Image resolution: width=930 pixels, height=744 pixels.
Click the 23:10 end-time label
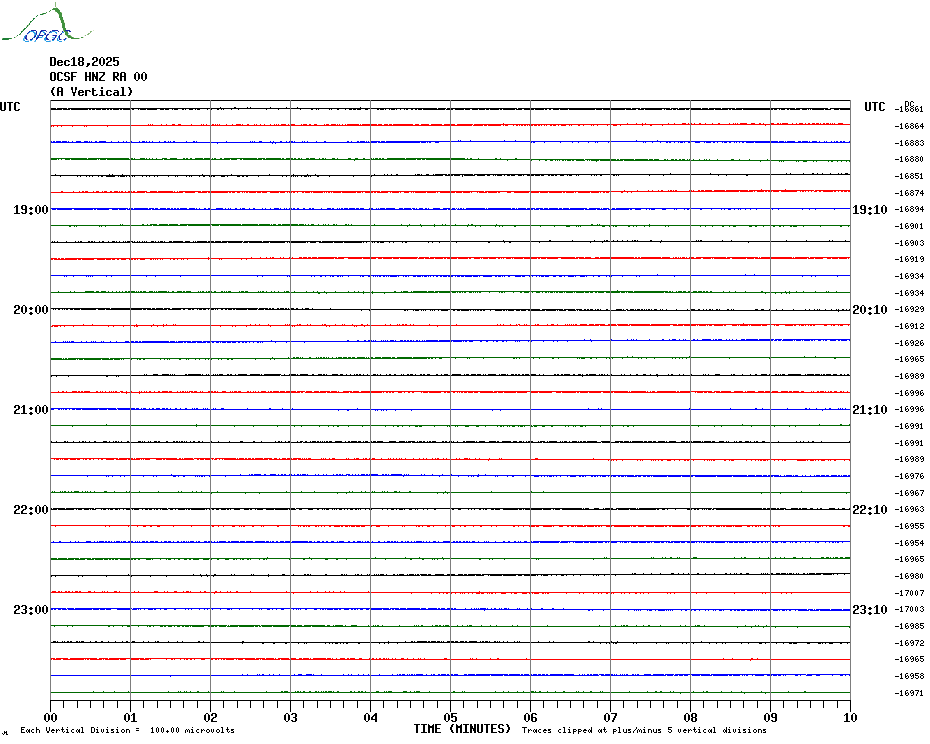[870, 610]
